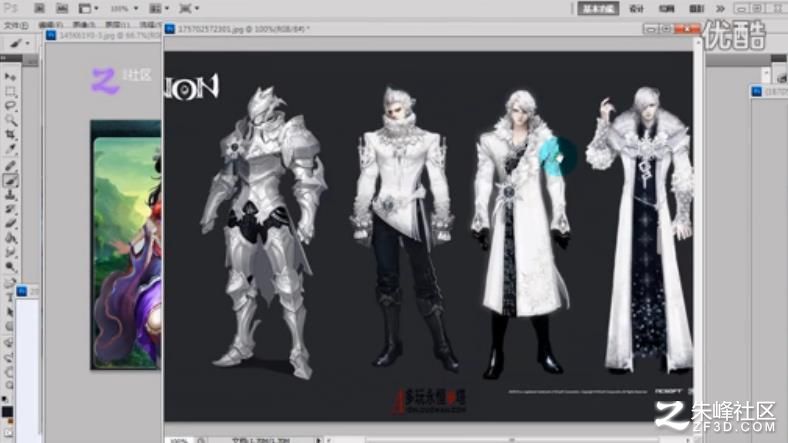
Task: Select the Clone Stamp tool
Action: click(x=10, y=194)
